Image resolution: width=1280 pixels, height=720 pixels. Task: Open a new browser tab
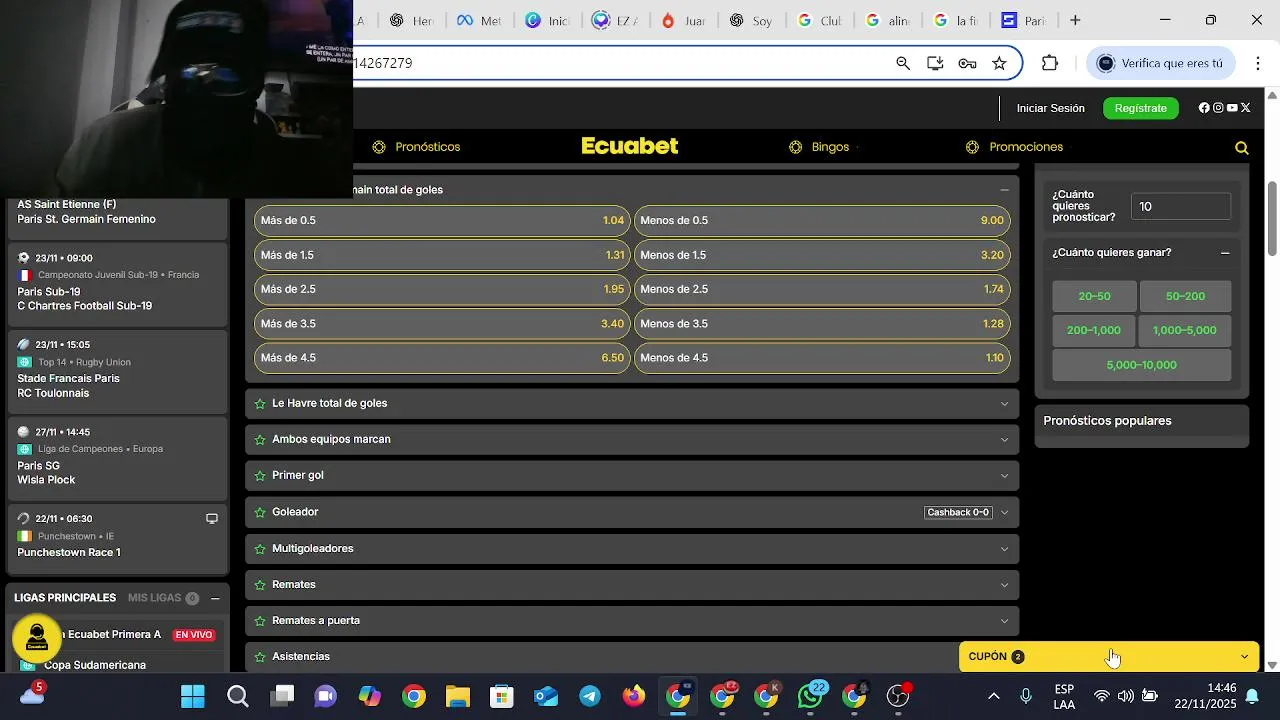1075,20
